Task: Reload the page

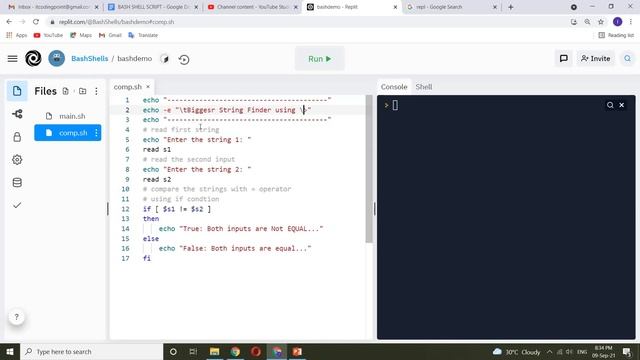Action: (36, 22)
